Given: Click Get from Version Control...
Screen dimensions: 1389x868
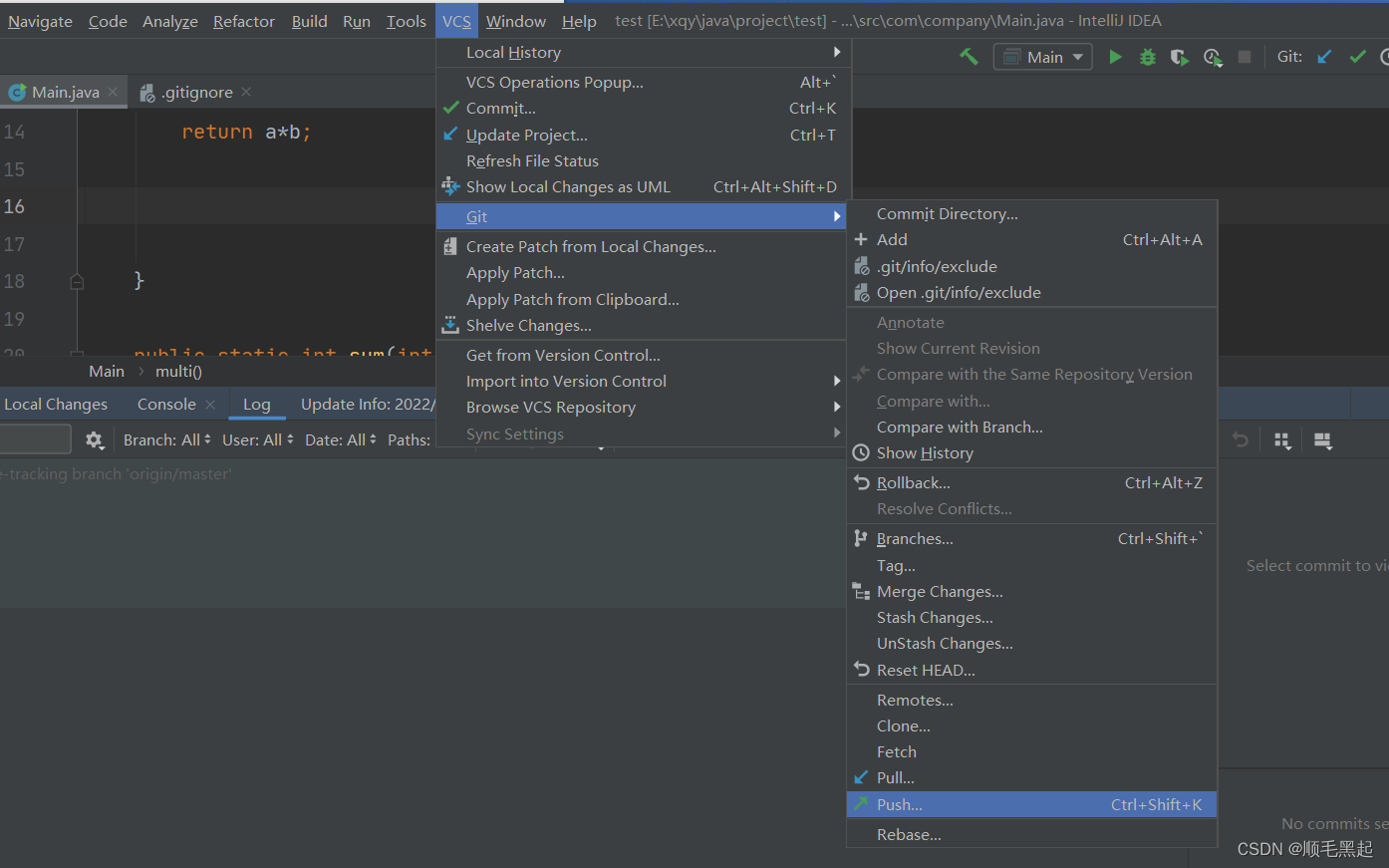Looking at the screenshot, I should [644, 355].
